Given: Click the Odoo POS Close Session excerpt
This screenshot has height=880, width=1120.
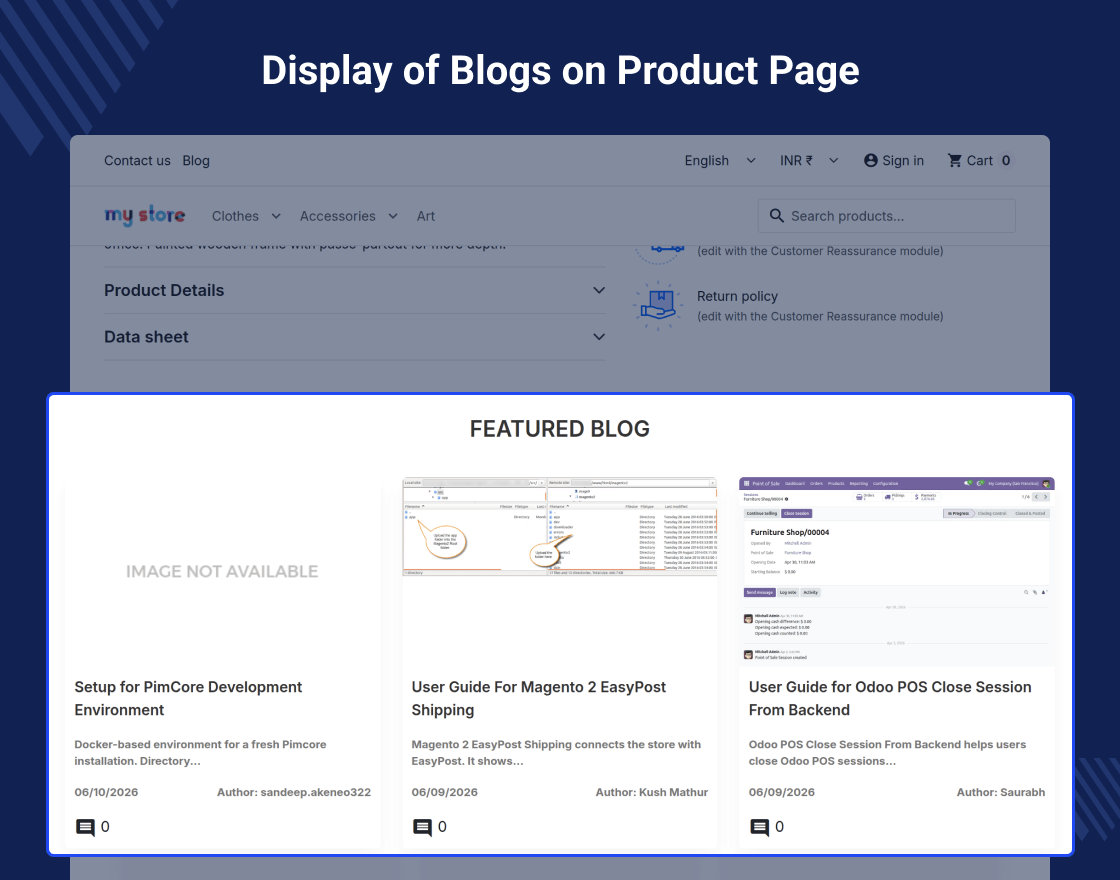Looking at the screenshot, I should click(x=887, y=753).
